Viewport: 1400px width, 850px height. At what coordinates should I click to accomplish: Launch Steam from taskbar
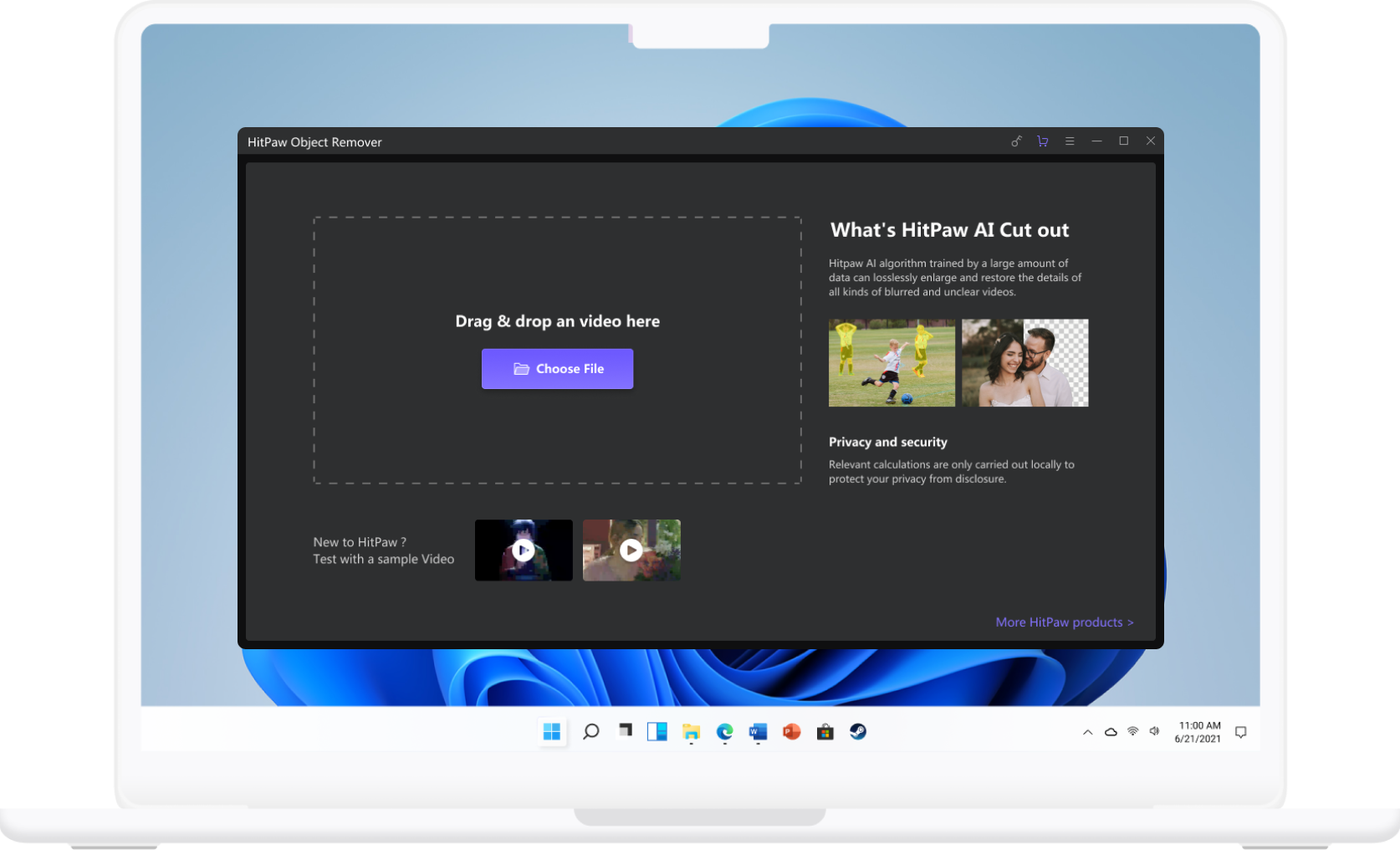tap(858, 732)
